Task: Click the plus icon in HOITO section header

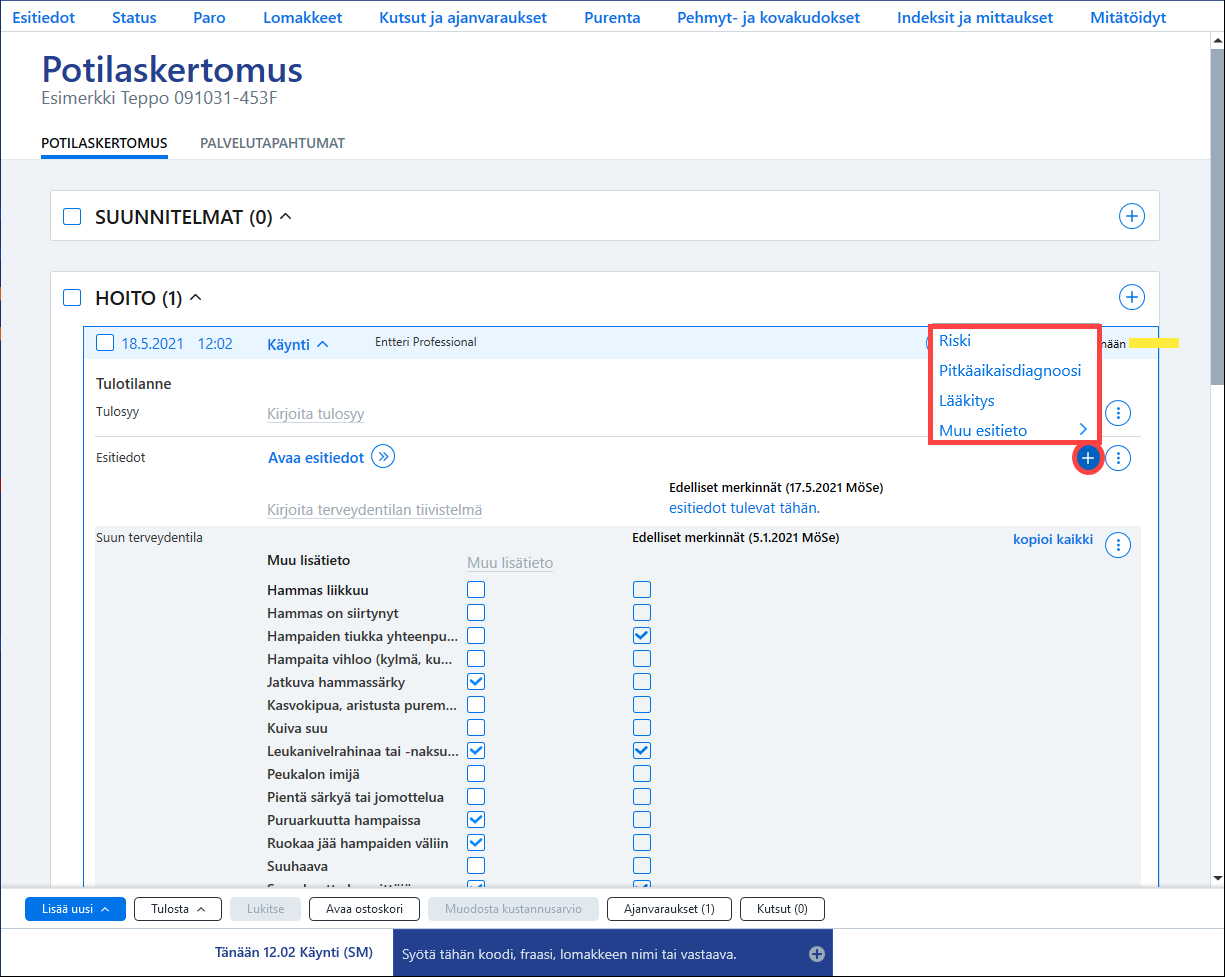Action: pyautogui.click(x=1131, y=297)
